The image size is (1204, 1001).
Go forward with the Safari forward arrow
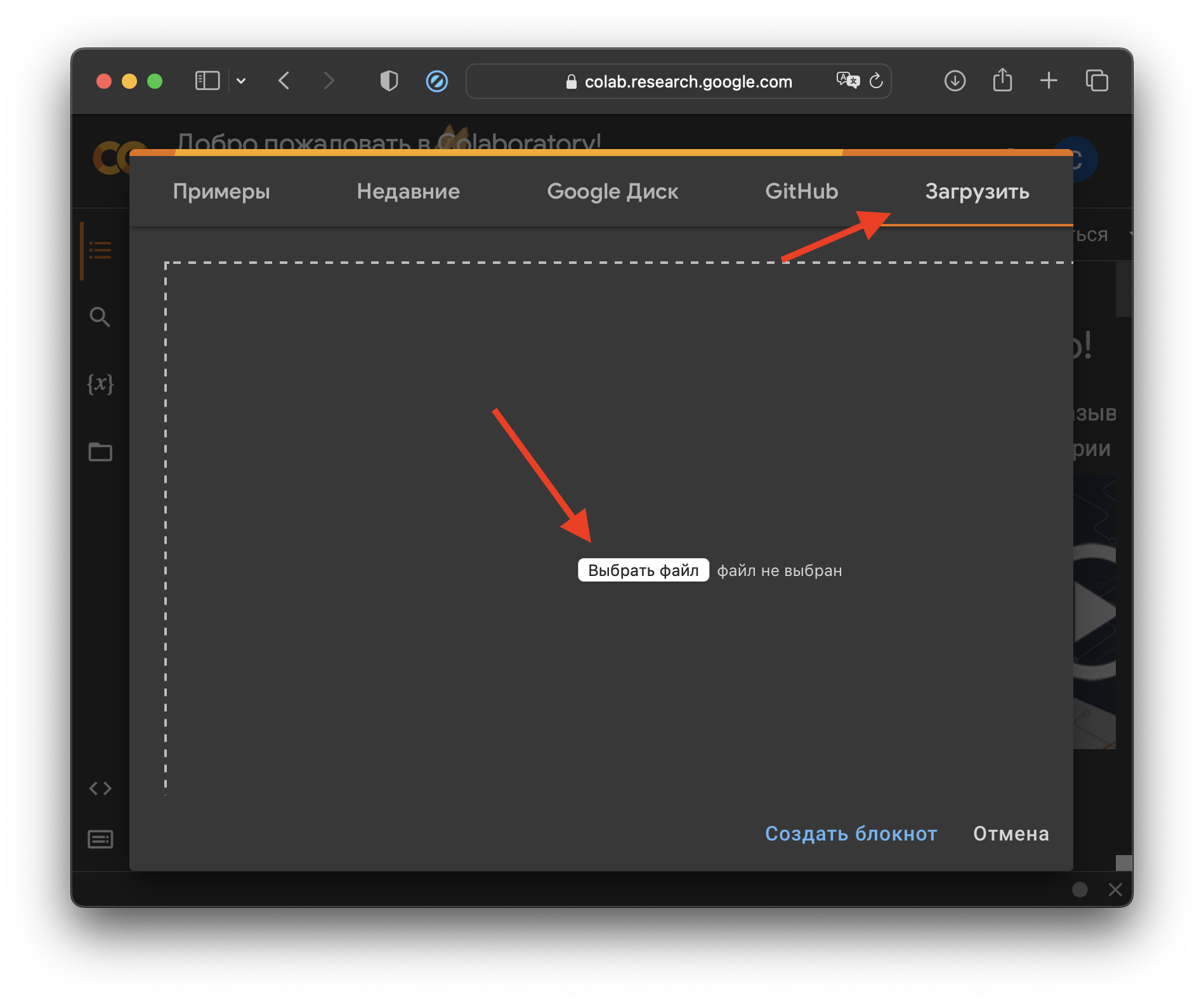[328, 81]
